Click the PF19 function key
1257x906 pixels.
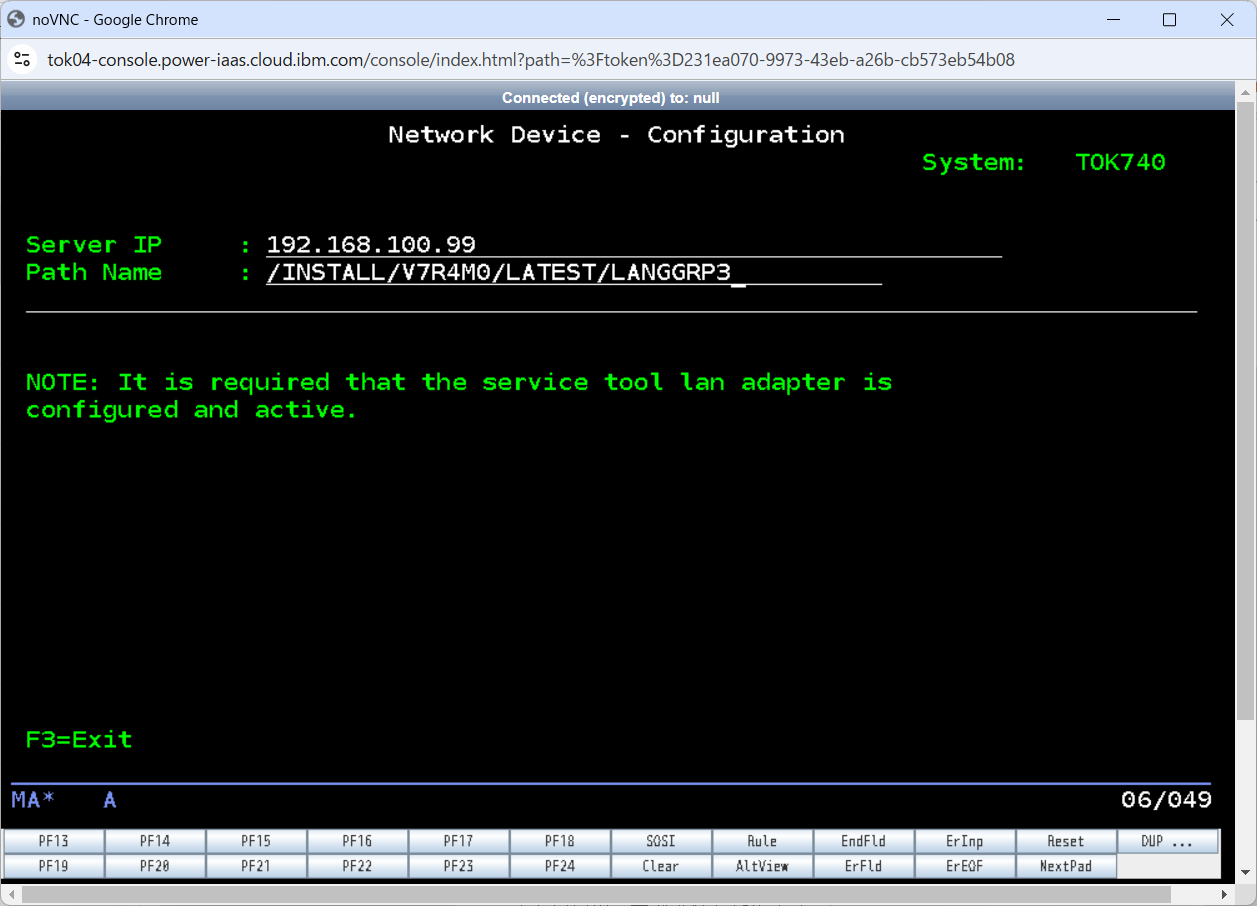pyautogui.click(x=54, y=866)
